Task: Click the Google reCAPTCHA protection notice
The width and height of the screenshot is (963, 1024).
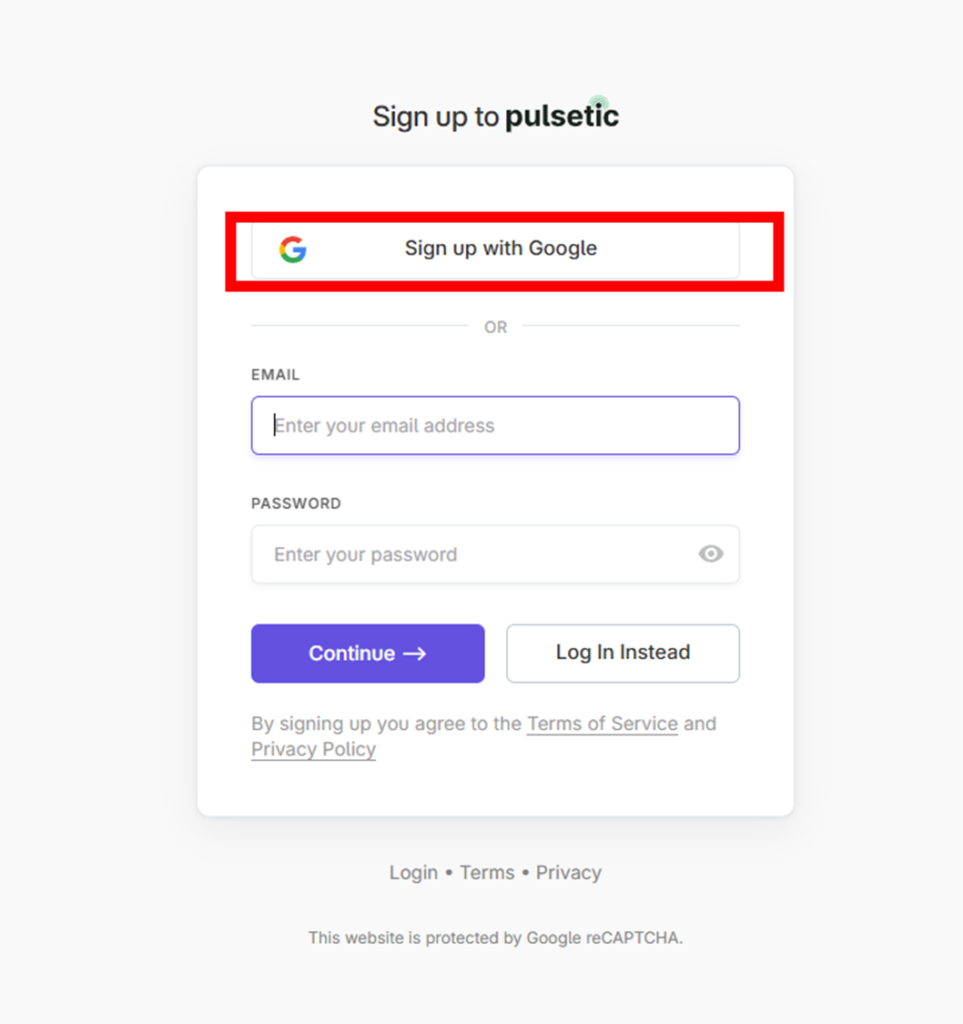Action: (495, 938)
